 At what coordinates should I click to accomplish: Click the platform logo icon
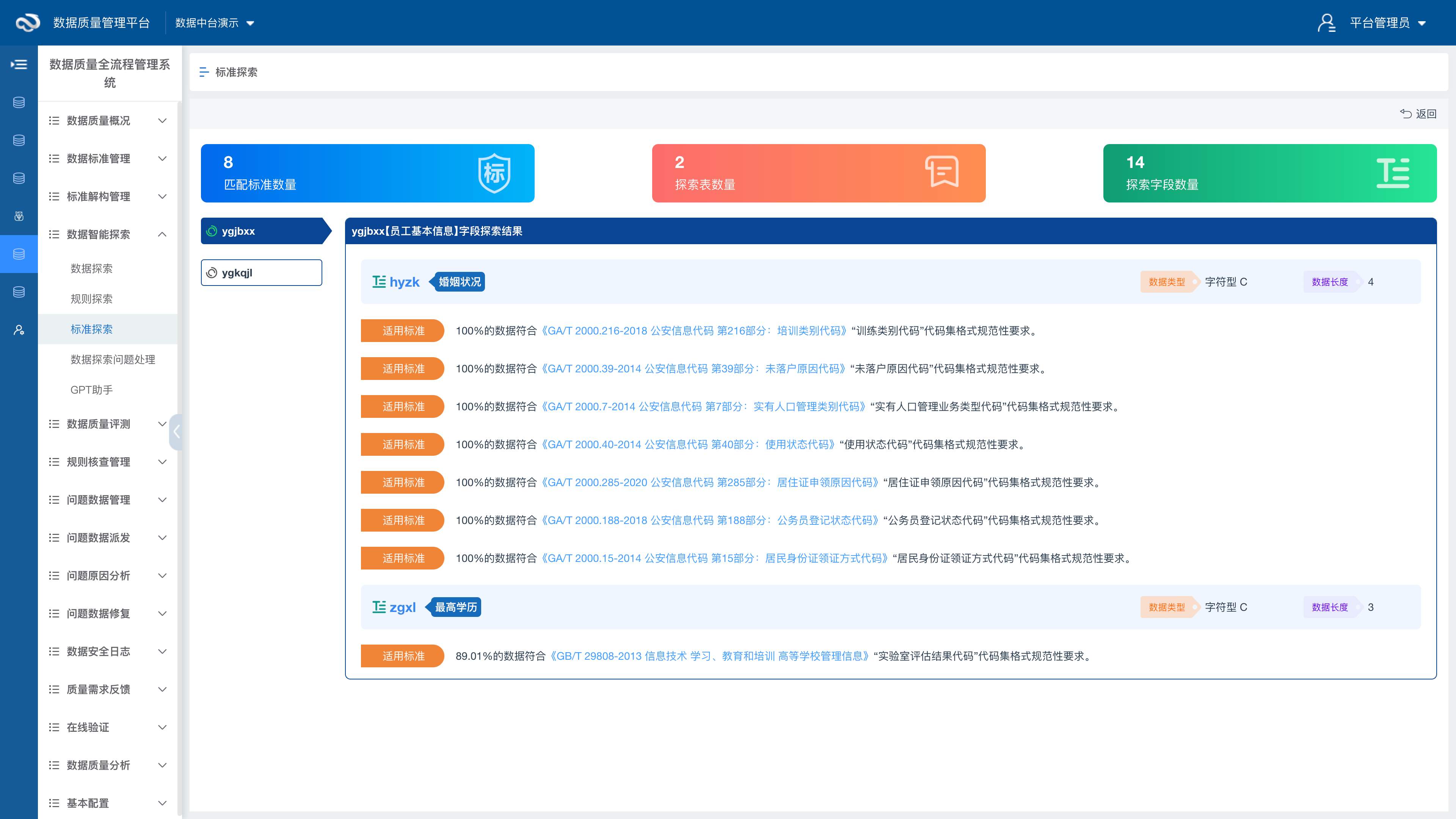click(27, 23)
